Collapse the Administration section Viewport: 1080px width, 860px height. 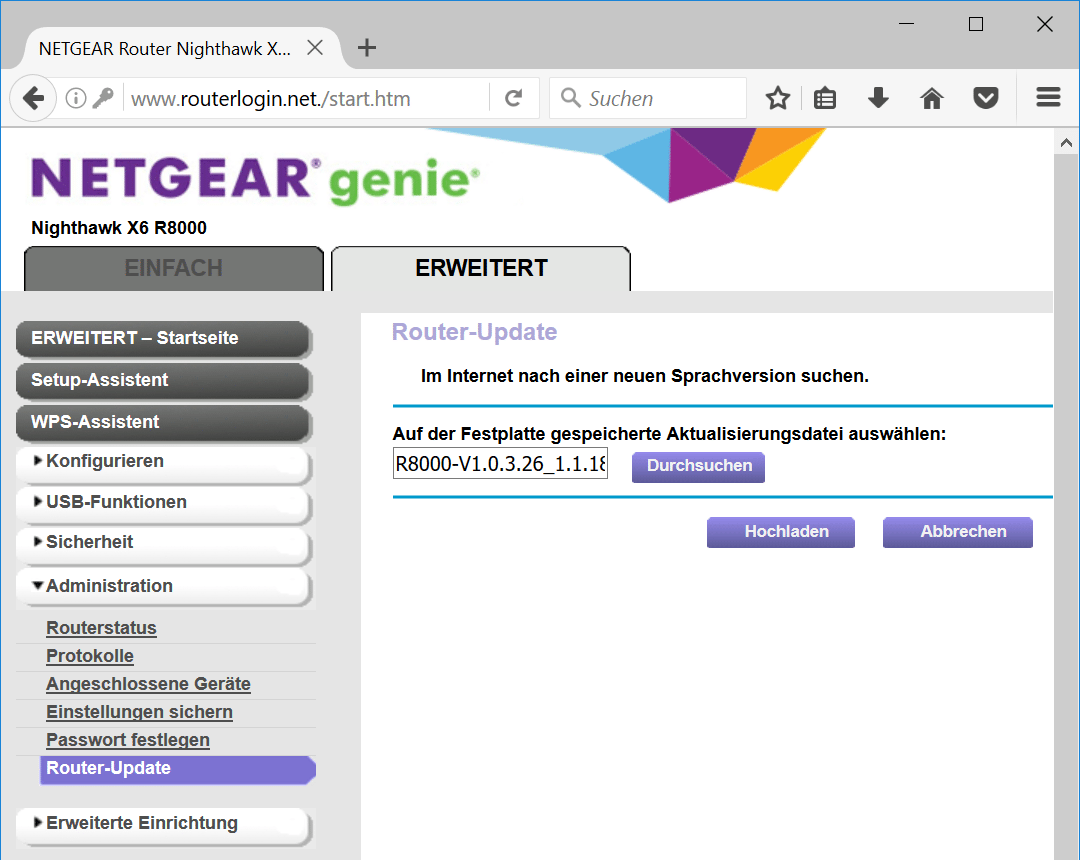click(163, 586)
